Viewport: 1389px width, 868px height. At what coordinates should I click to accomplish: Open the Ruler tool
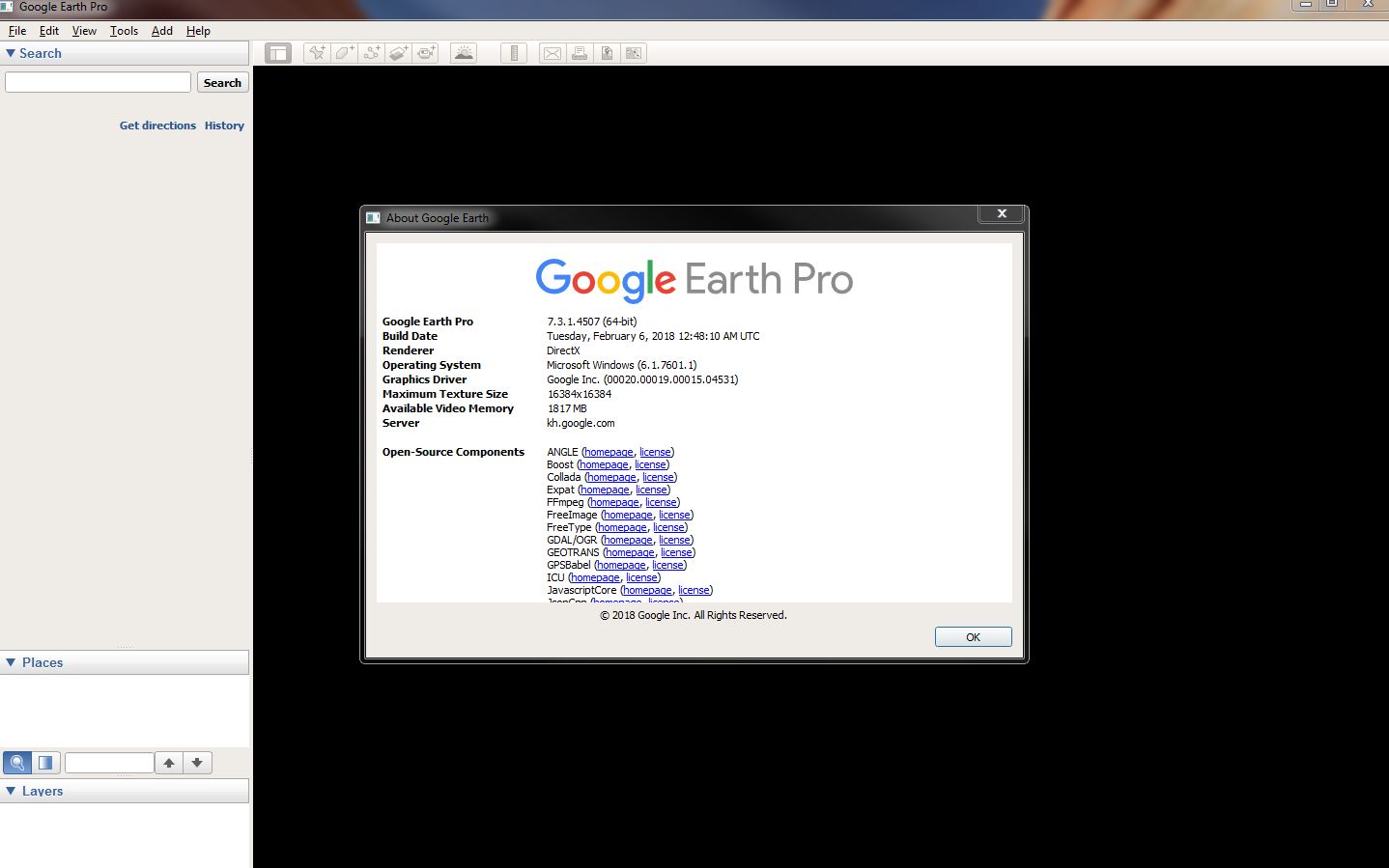tap(514, 53)
